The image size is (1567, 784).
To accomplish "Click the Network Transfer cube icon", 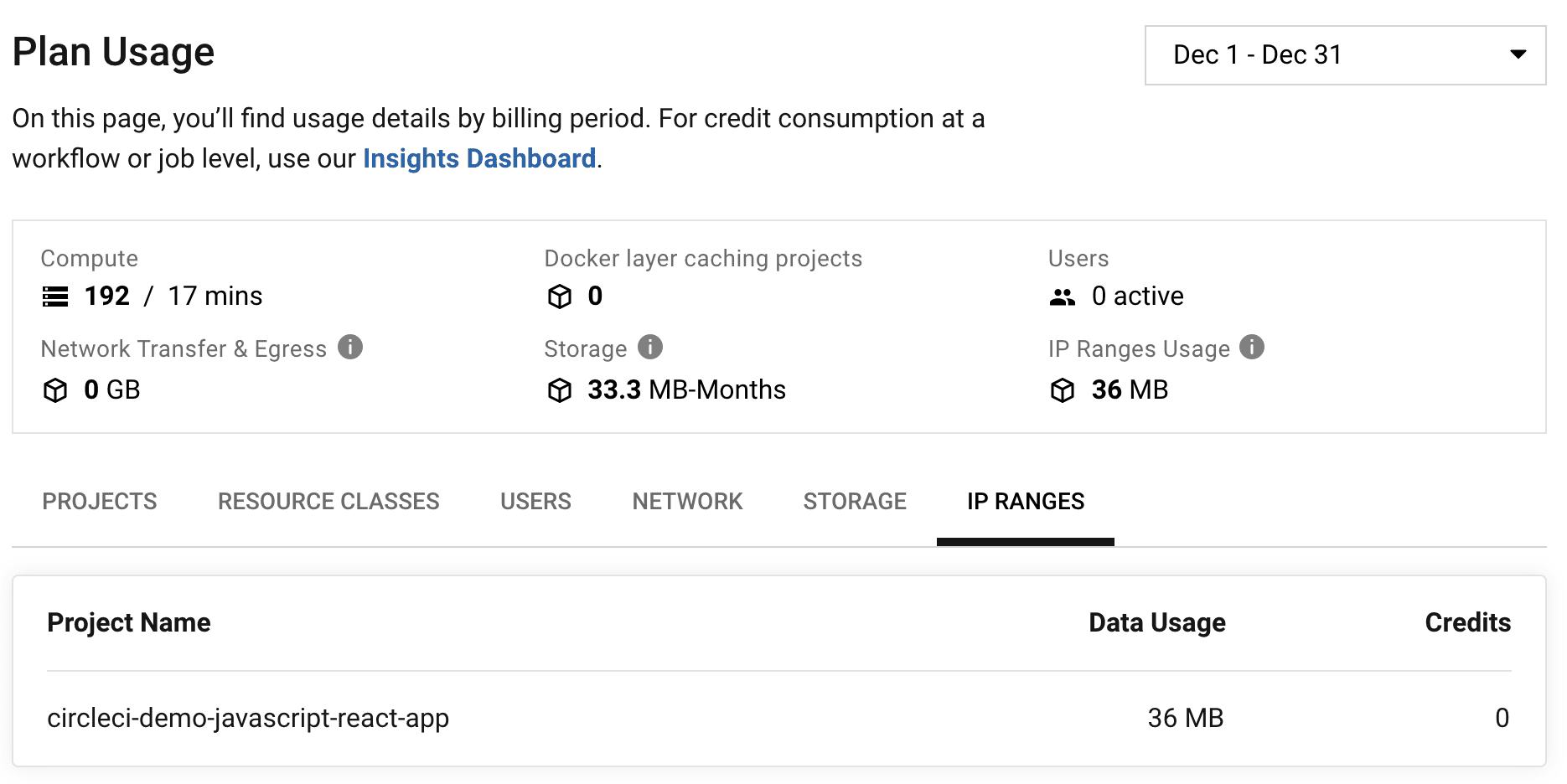I will pyautogui.click(x=55, y=390).
